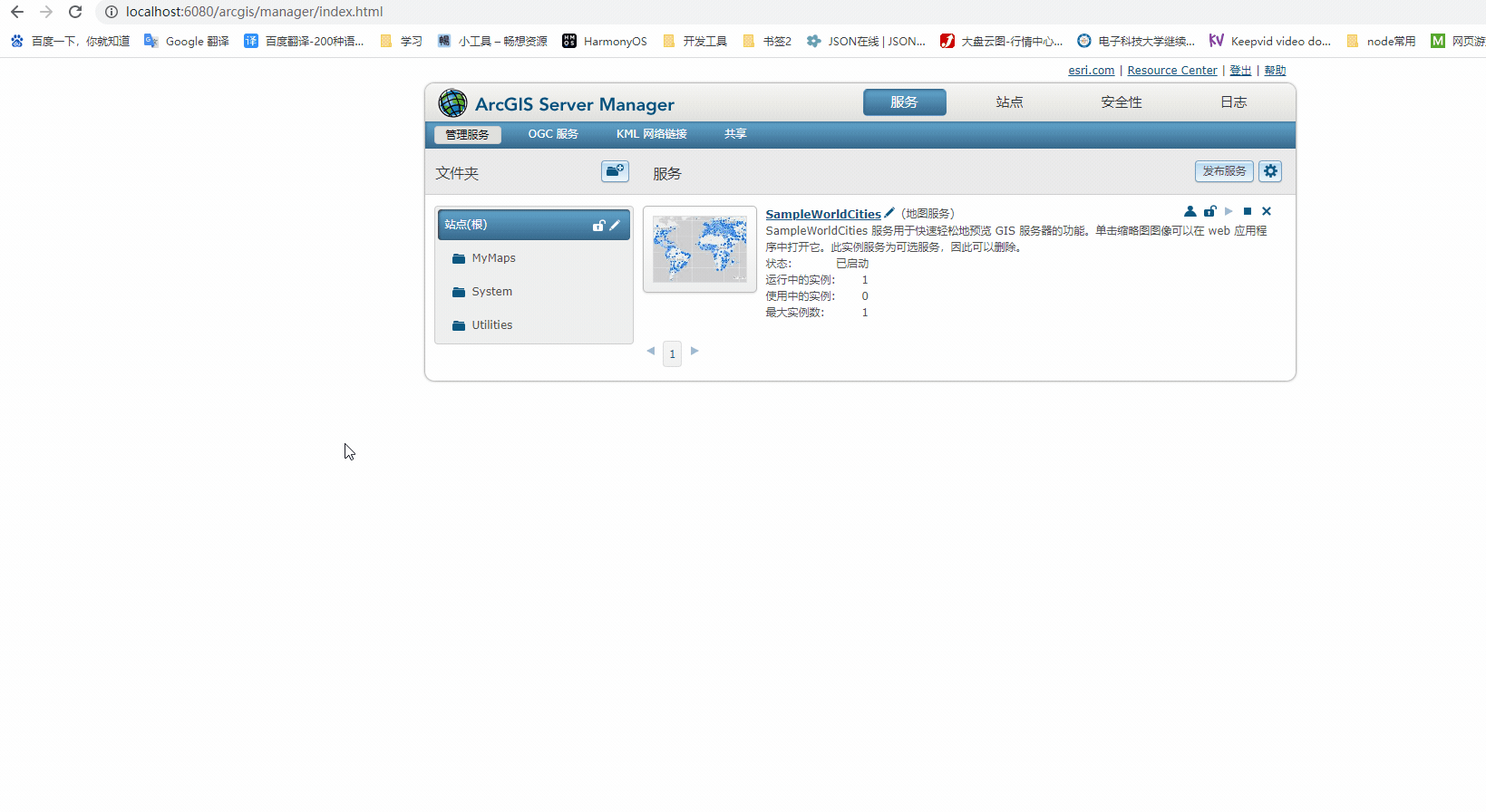
Task: Select page 1 in the pager
Action: click(672, 353)
